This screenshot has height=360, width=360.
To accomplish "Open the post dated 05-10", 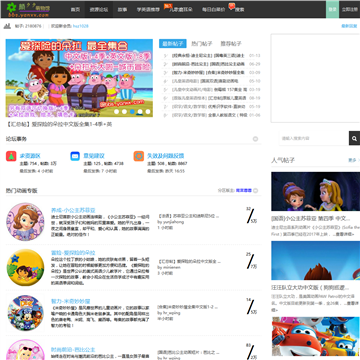I will (x=205, y=81).
